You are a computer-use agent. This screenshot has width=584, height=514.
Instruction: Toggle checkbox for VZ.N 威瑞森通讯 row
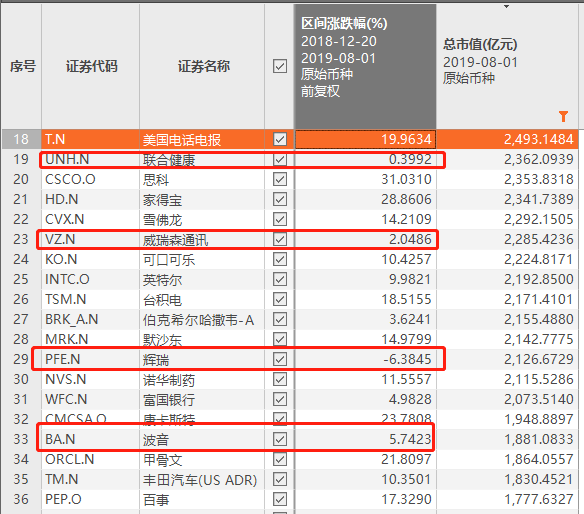coord(280,239)
